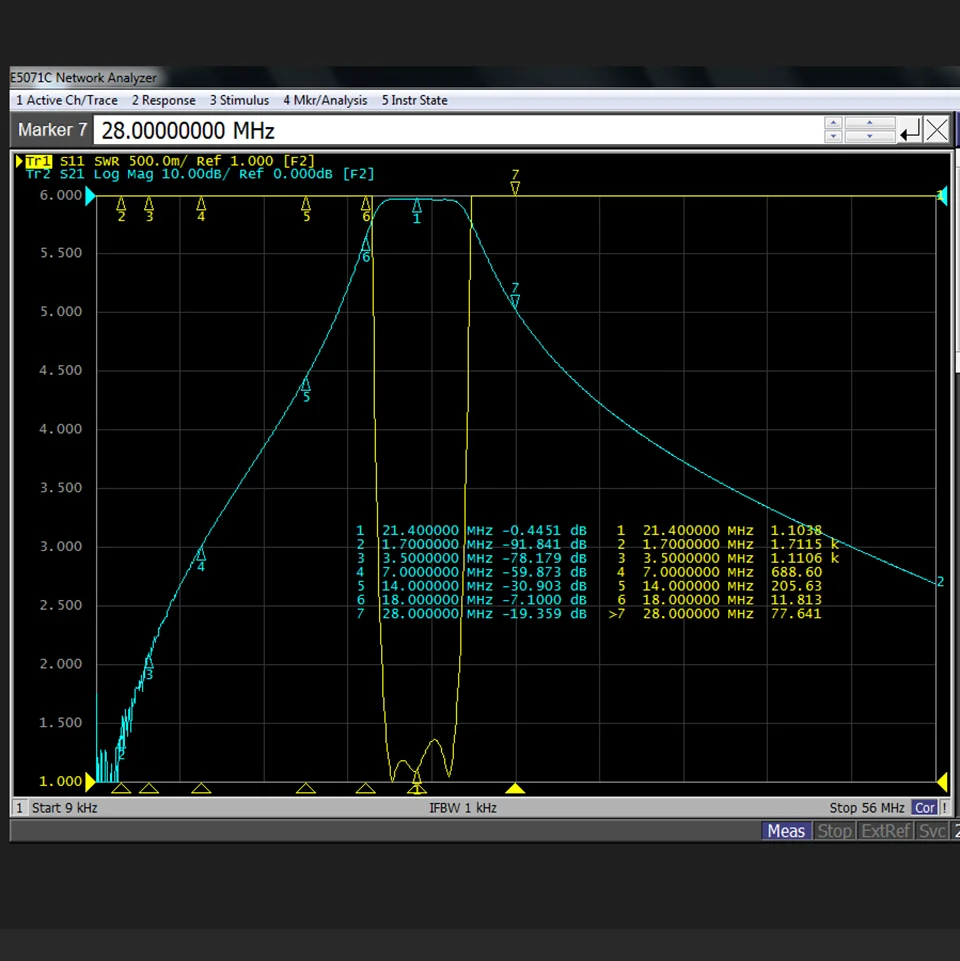This screenshot has height=961, width=960.
Task: Open the 3 Stimulus menu
Action: (239, 101)
